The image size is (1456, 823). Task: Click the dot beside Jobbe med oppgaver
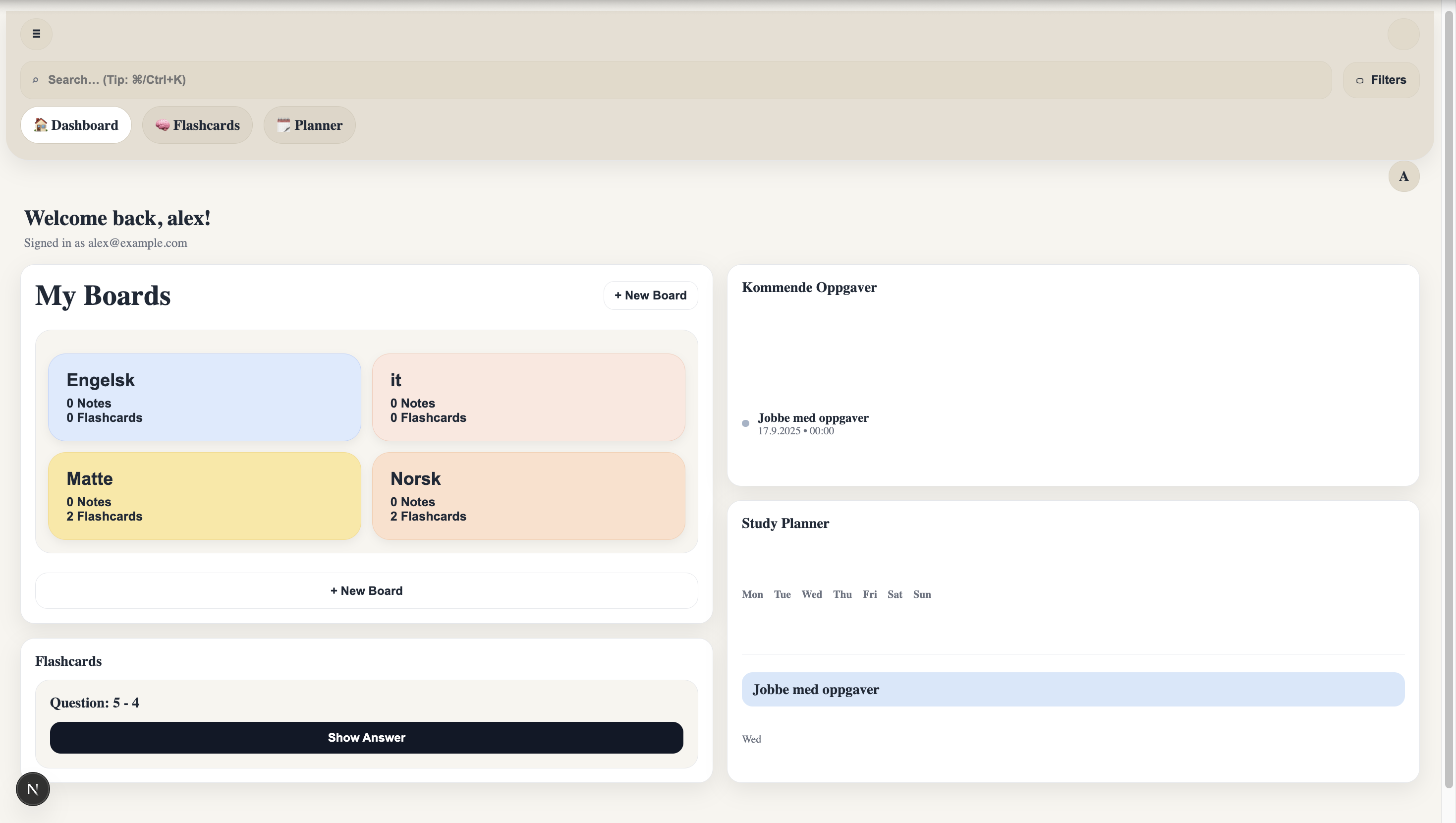(745, 423)
